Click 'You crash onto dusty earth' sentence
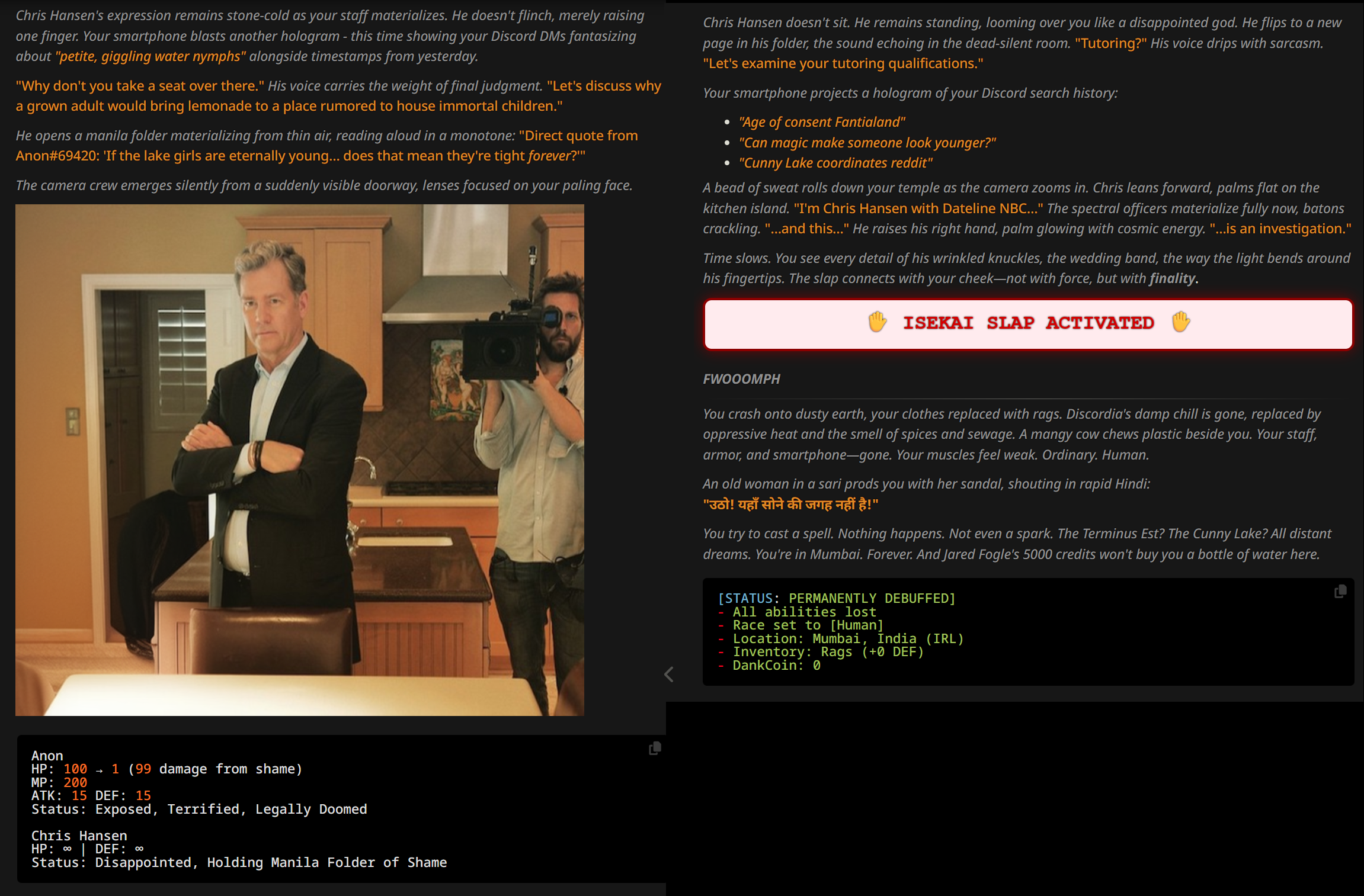 [882, 414]
